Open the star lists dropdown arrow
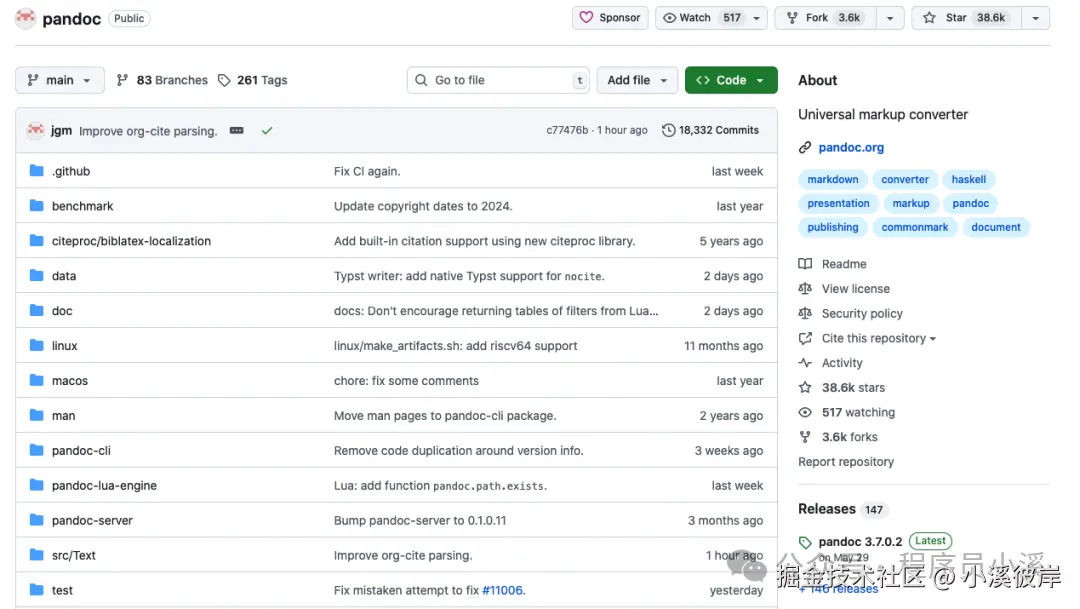The image size is (1080, 609). 1035,18
